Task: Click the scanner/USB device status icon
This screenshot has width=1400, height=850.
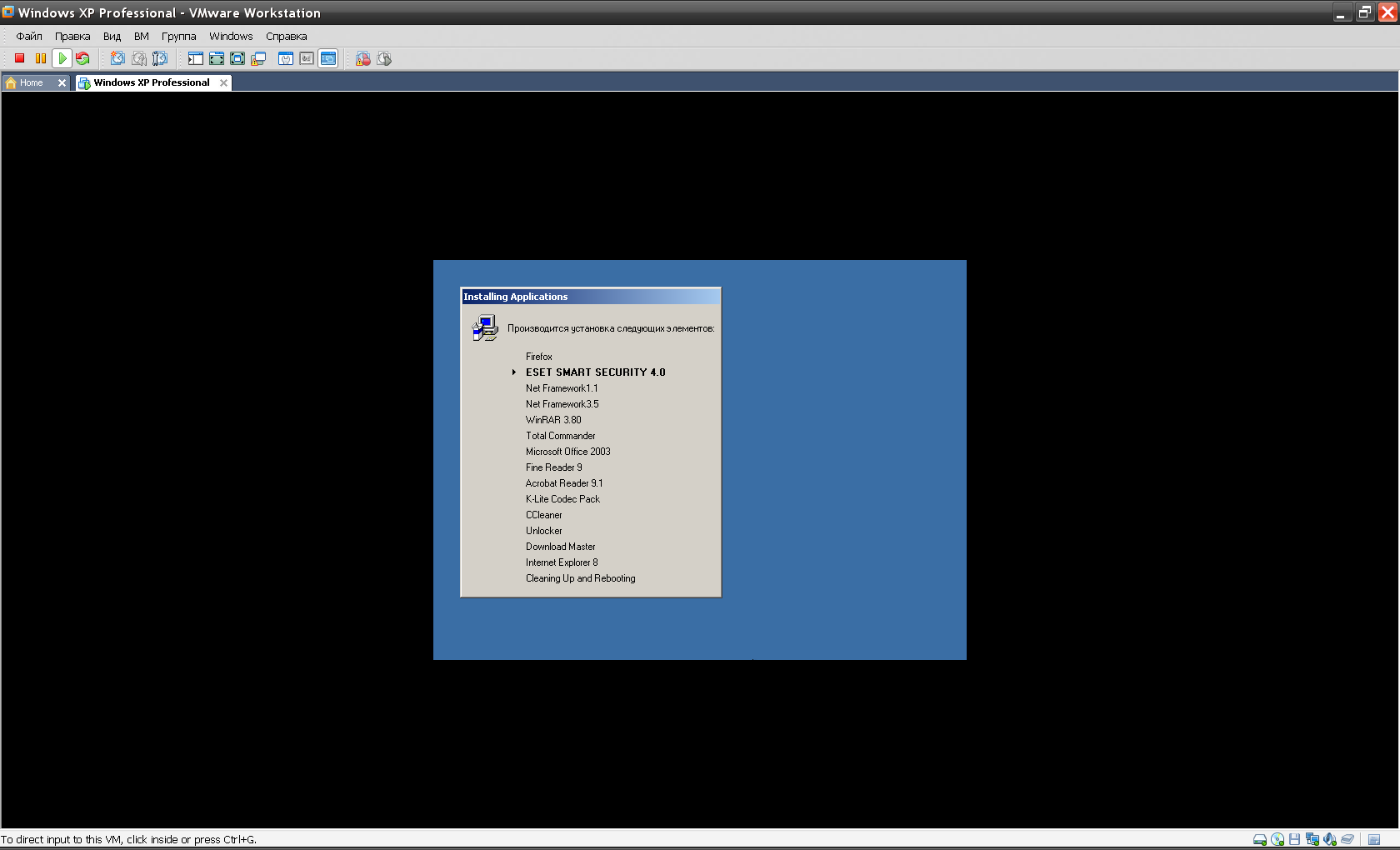Action: [1347, 839]
